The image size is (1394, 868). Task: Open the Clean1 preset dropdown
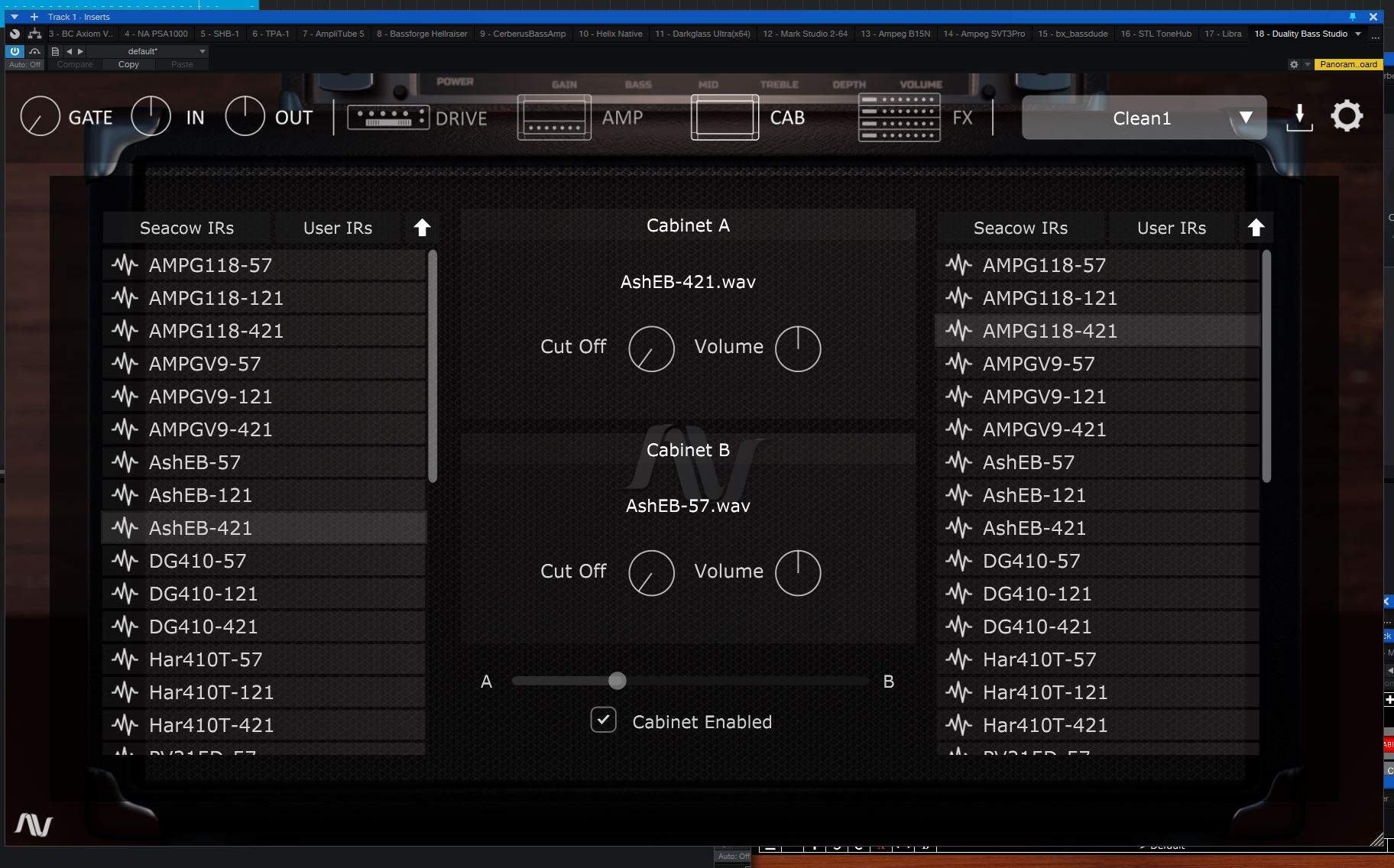1144,118
